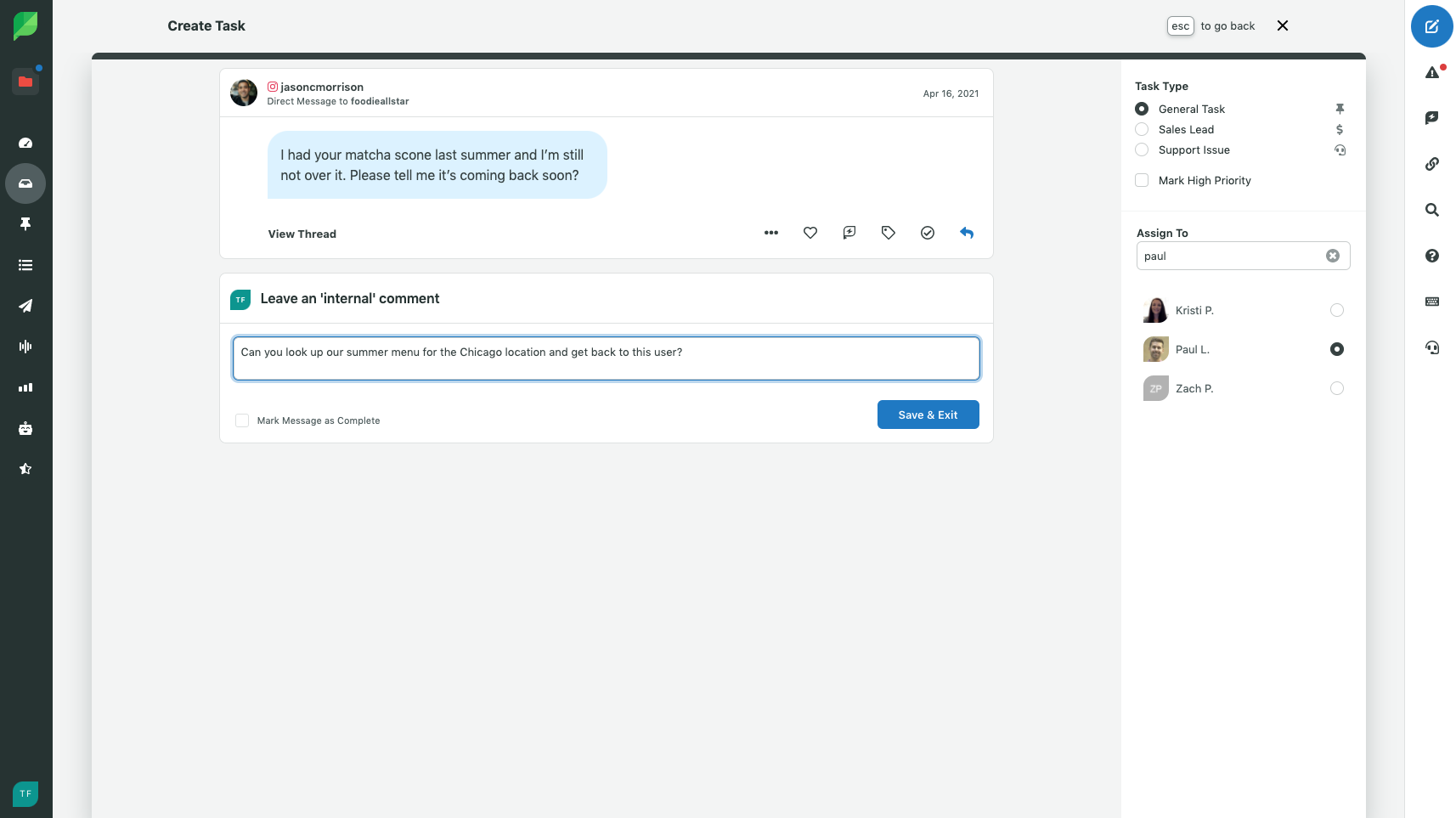This screenshot has height=818, width=1456.
Task: Click into the internal comment text box
Action: (x=606, y=358)
